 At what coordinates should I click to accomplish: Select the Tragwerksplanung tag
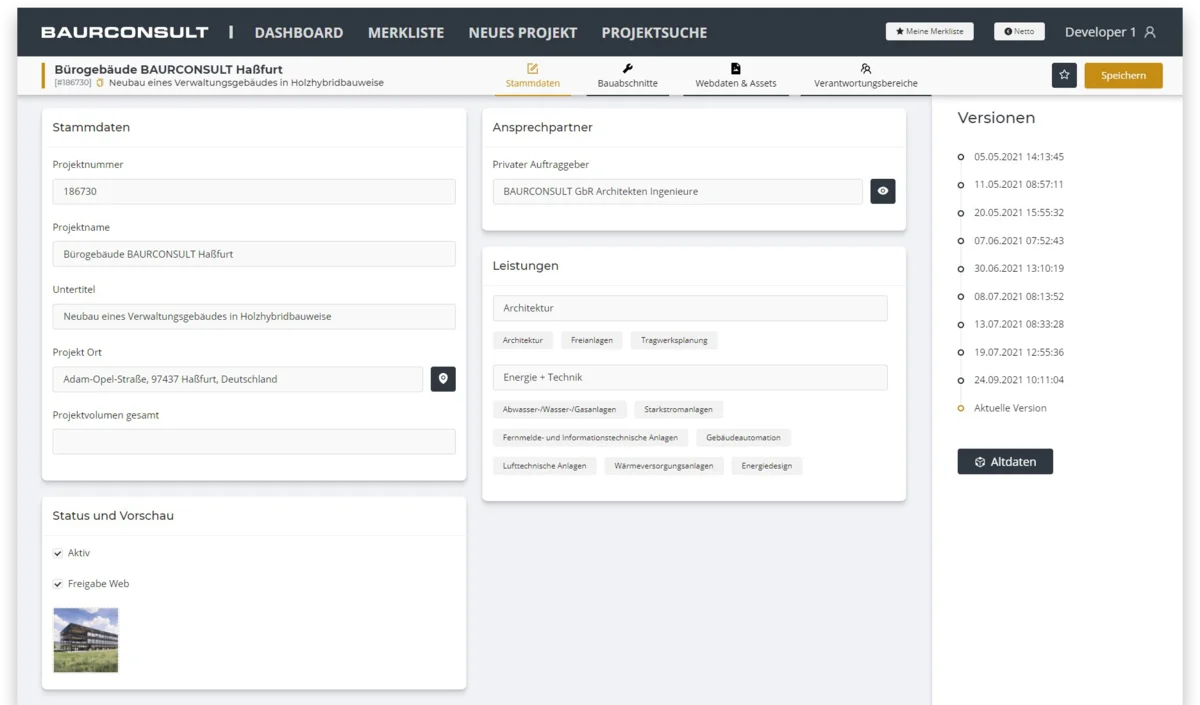point(675,340)
